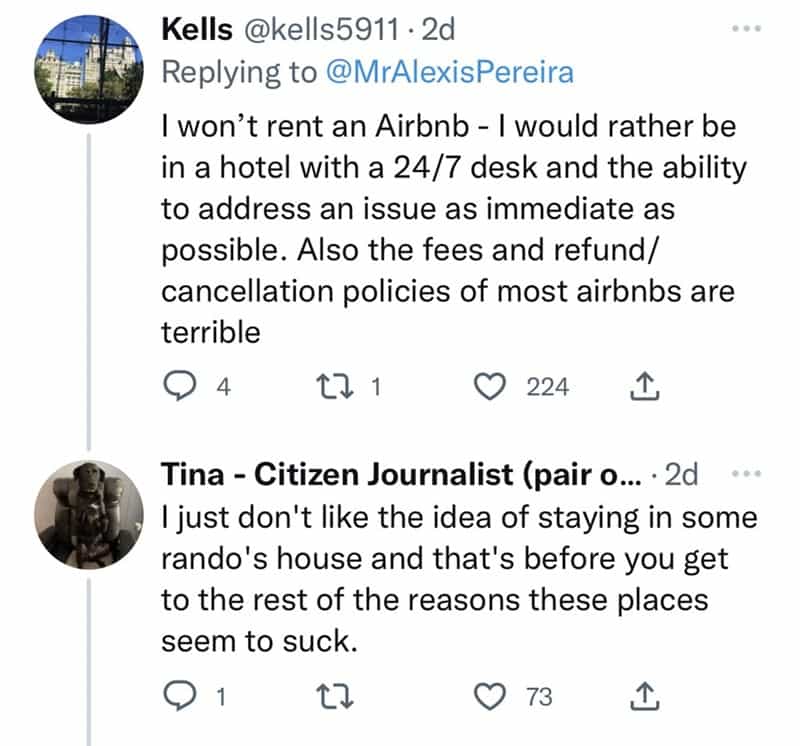Open Kells' tweet 2d timestamp
Screen dimensions: 800x746
[x=438, y=30]
